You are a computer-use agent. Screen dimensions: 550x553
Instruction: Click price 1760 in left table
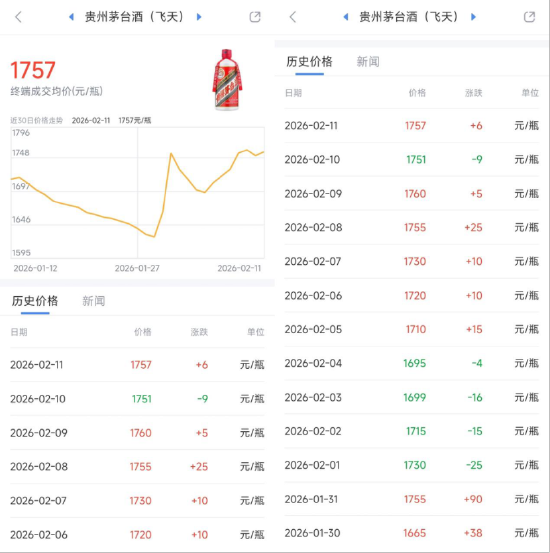[x=141, y=433]
